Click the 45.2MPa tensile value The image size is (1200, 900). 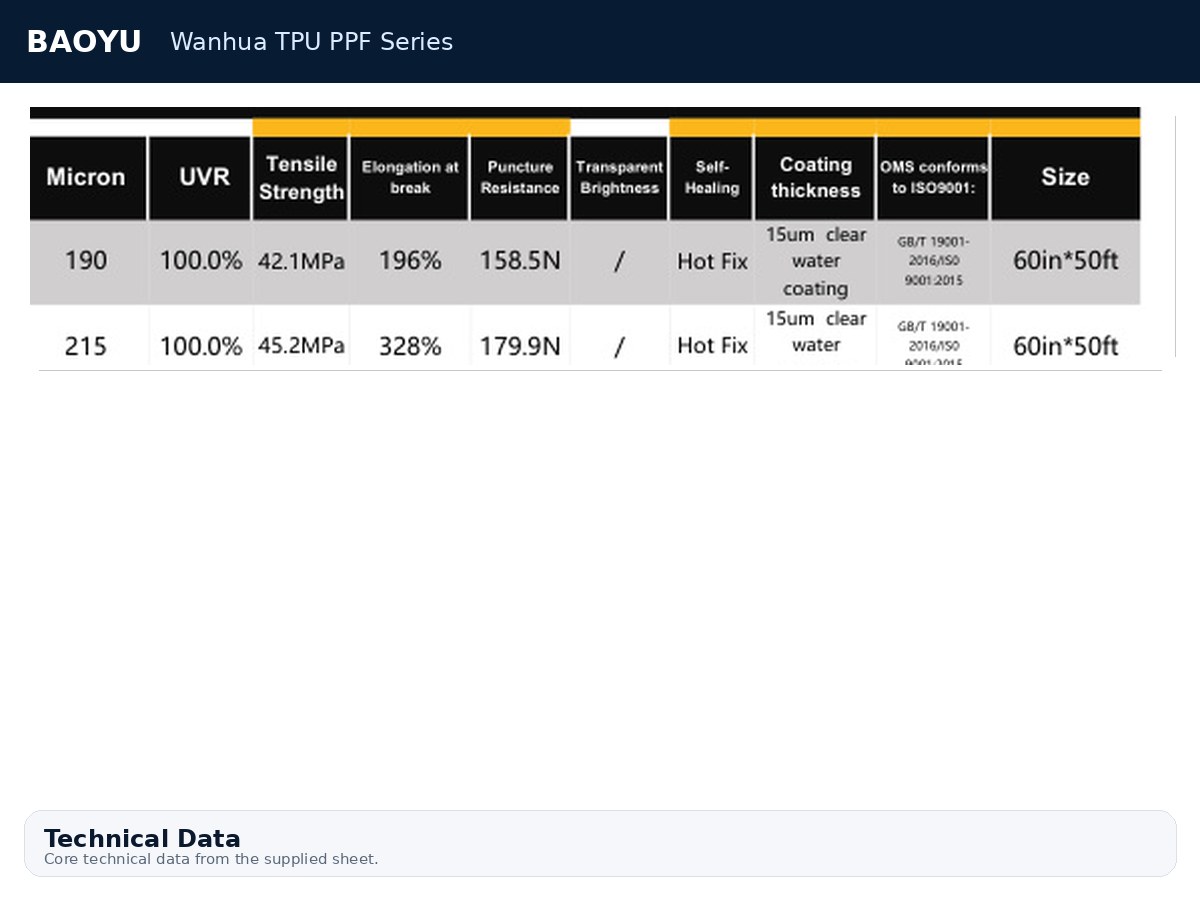[x=301, y=346]
